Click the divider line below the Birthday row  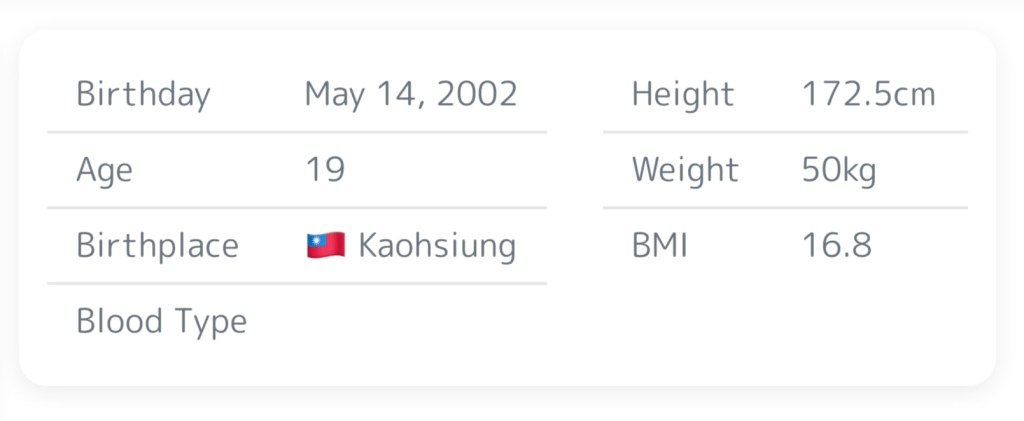pyautogui.click(x=296, y=132)
